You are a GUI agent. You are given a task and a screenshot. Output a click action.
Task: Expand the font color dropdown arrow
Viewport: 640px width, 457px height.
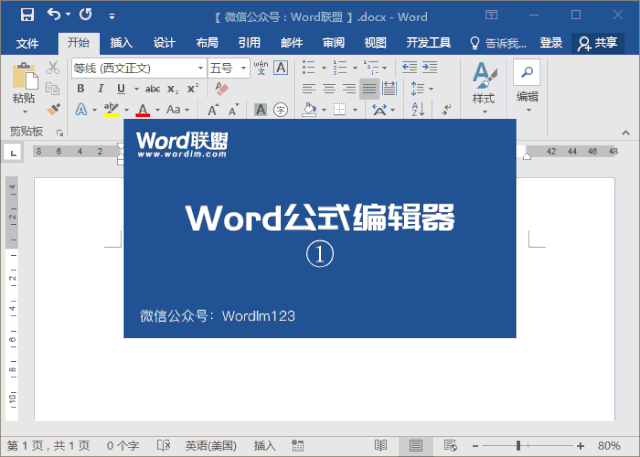click(x=157, y=109)
